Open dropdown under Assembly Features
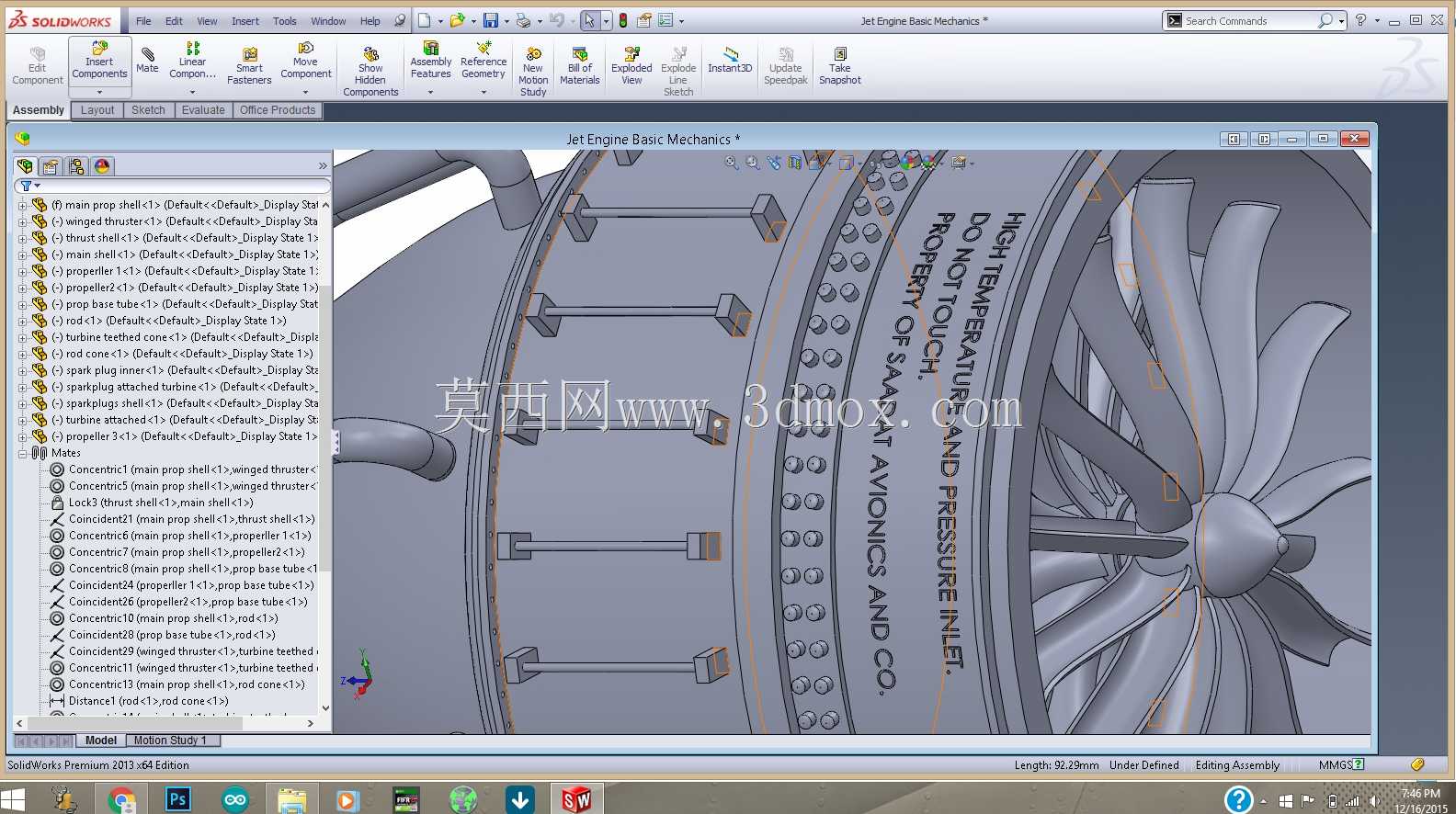This screenshot has height=814, width=1456. (430, 92)
